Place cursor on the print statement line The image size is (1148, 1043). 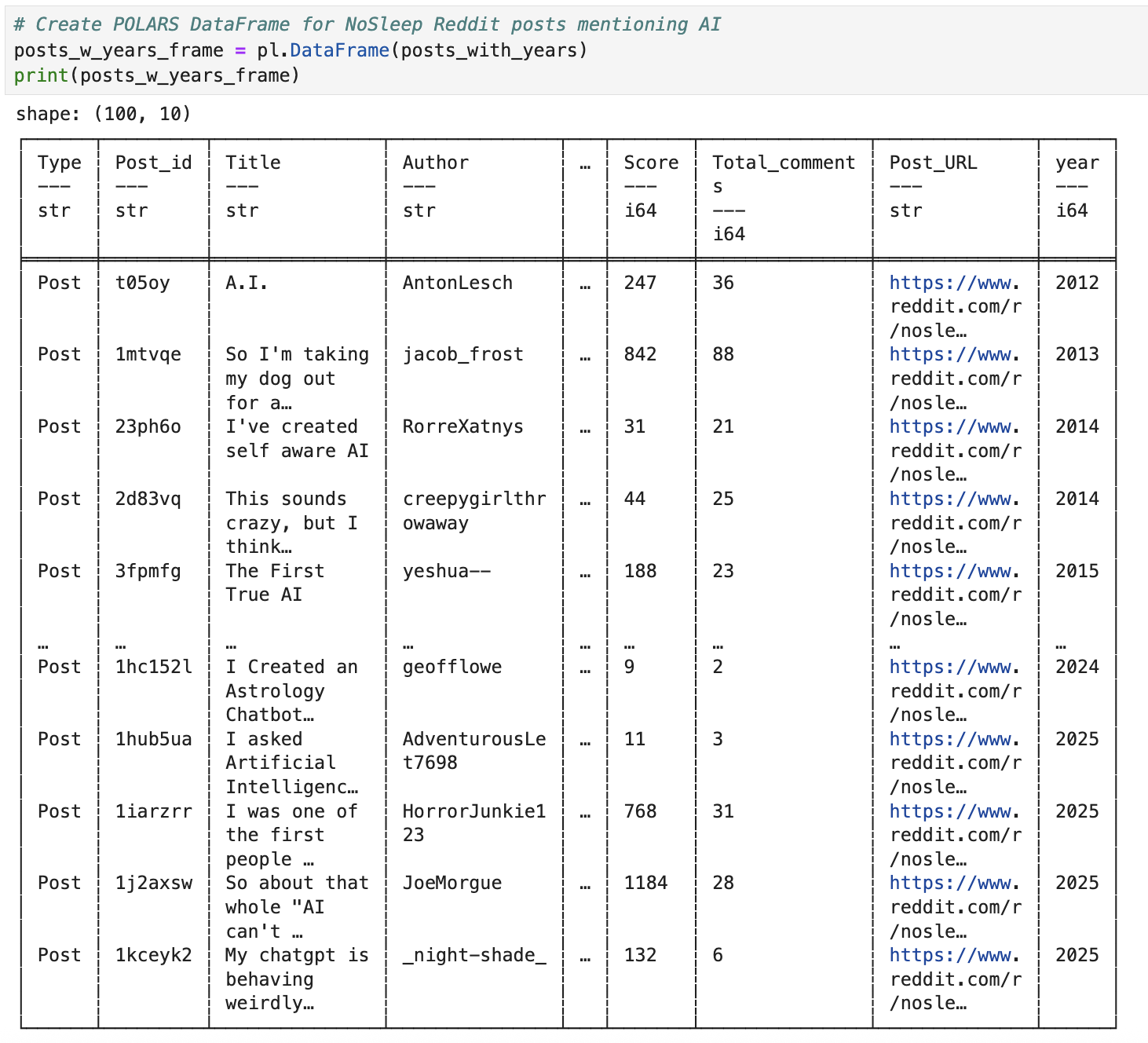(157, 76)
